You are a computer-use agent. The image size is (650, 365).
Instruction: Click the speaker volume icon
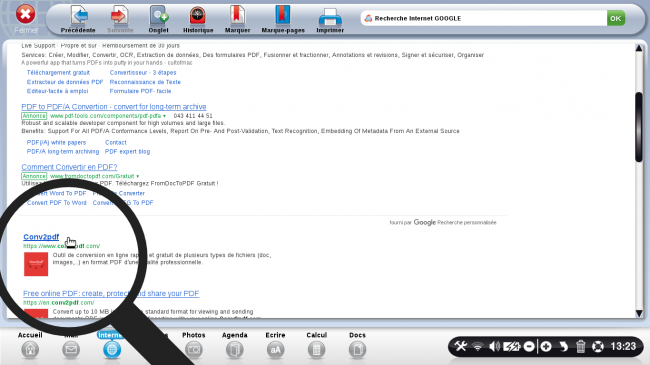(x=494, y=346)
